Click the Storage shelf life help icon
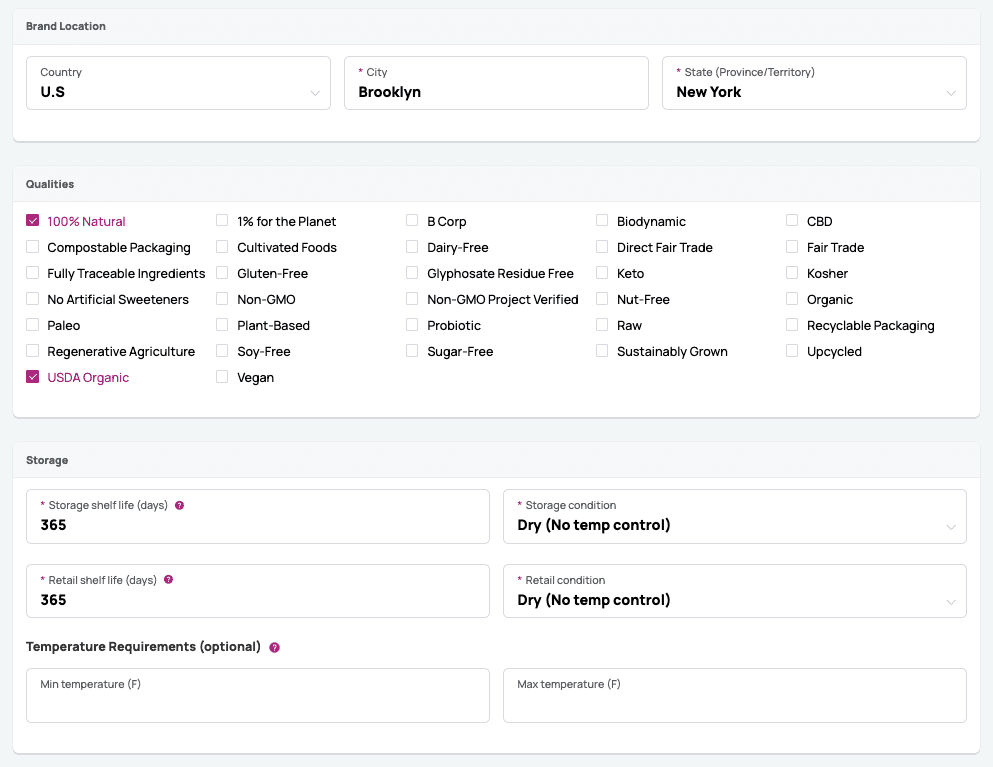Image resolution: width=993 pixels, height=767 pixels. point(179,505)
